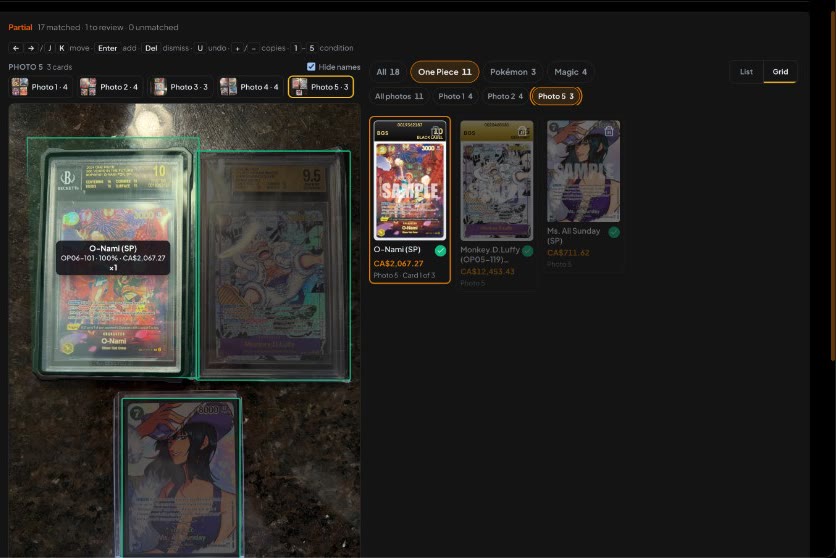This screenshot has height=558, width=836.
Task: Filter by All 18 cards
Action: click(388, 72)
